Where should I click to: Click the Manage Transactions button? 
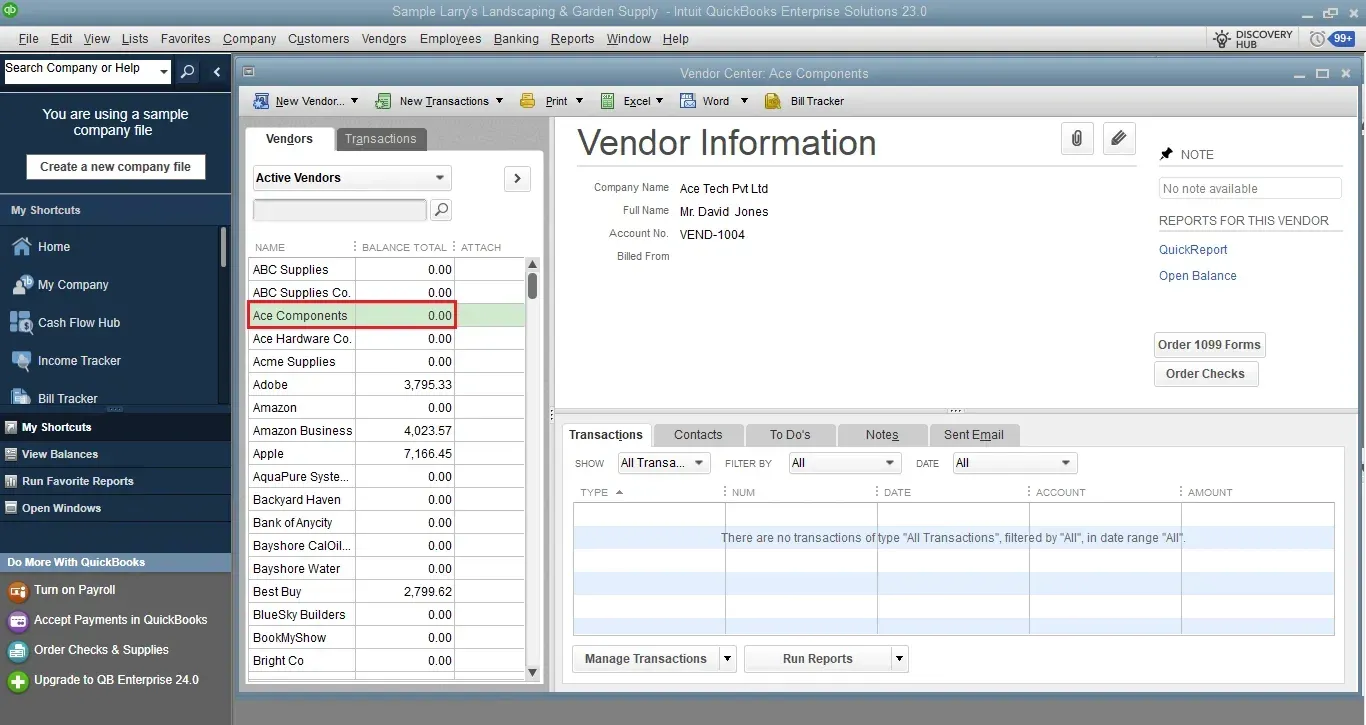point(645,659)
